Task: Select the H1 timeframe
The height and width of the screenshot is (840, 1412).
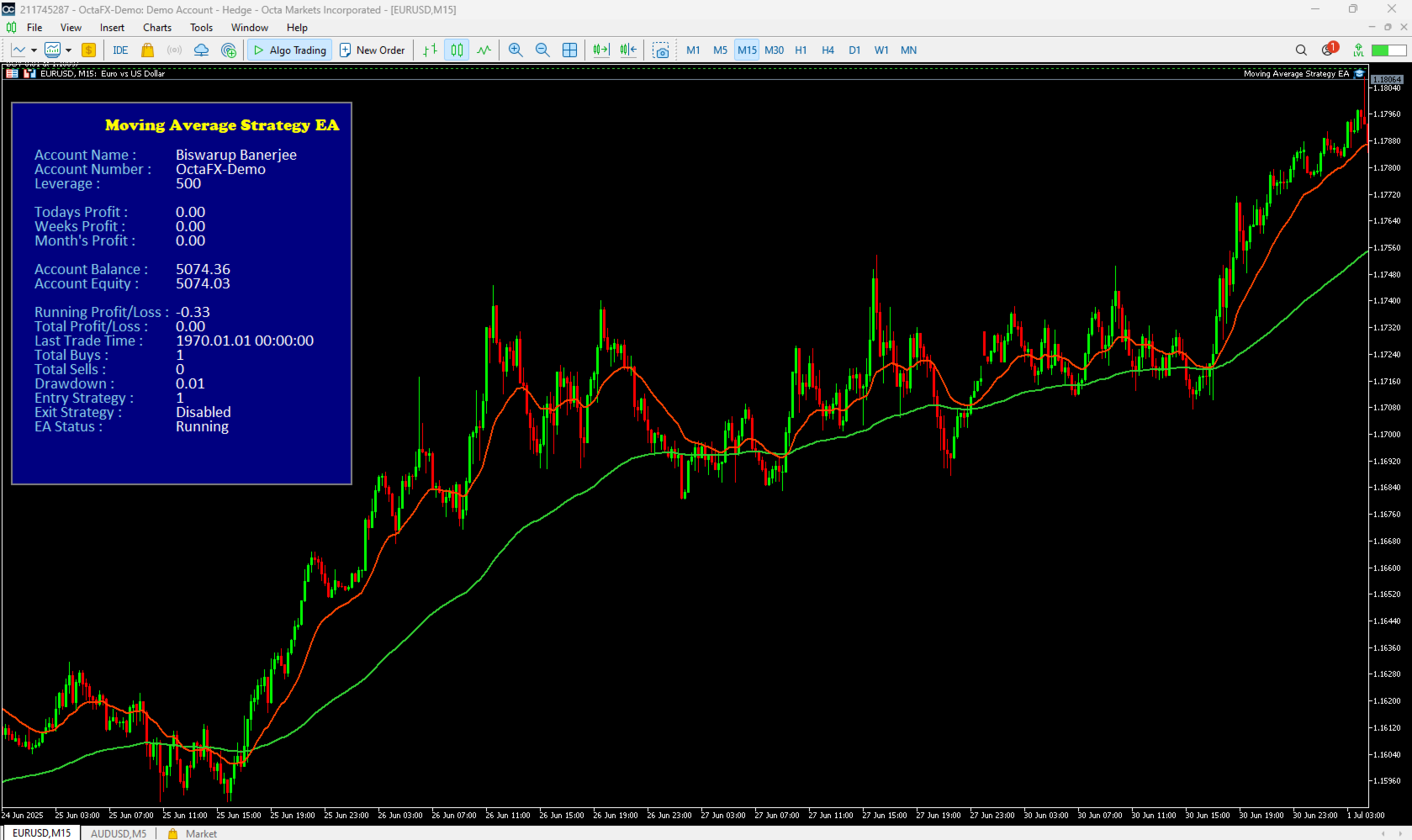Action: pyautogui.click(x=801, y=50)
